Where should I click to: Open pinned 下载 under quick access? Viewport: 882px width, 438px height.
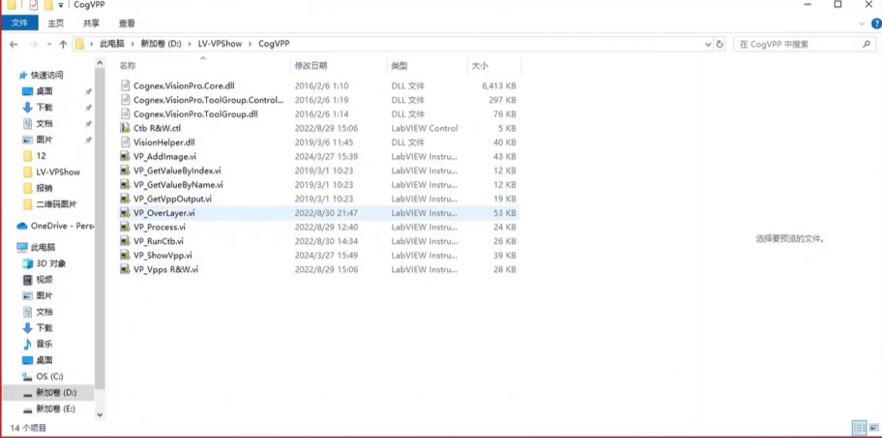[x=38, y=107]
